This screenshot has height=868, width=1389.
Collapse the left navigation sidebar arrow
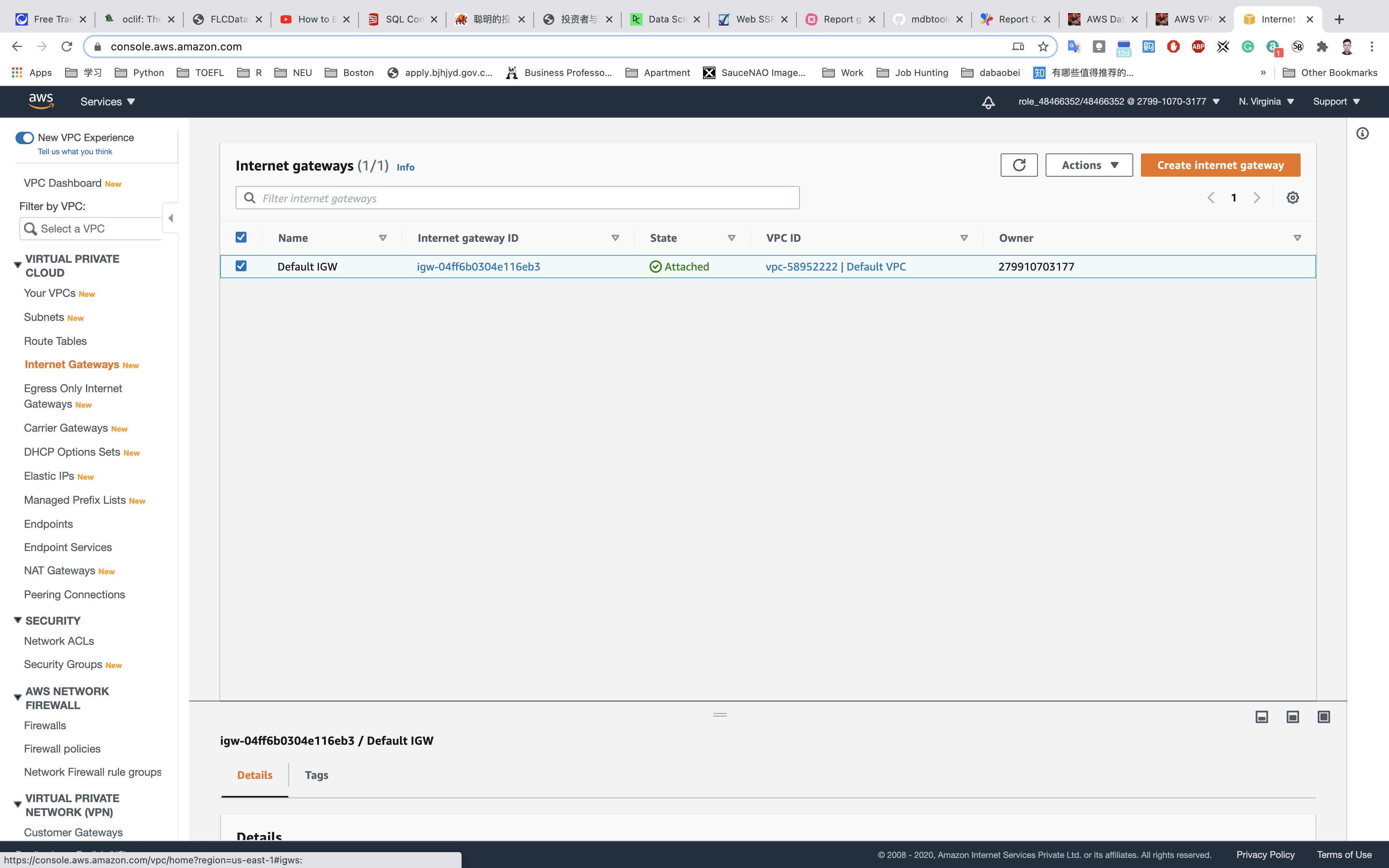(x=171, y=218)
